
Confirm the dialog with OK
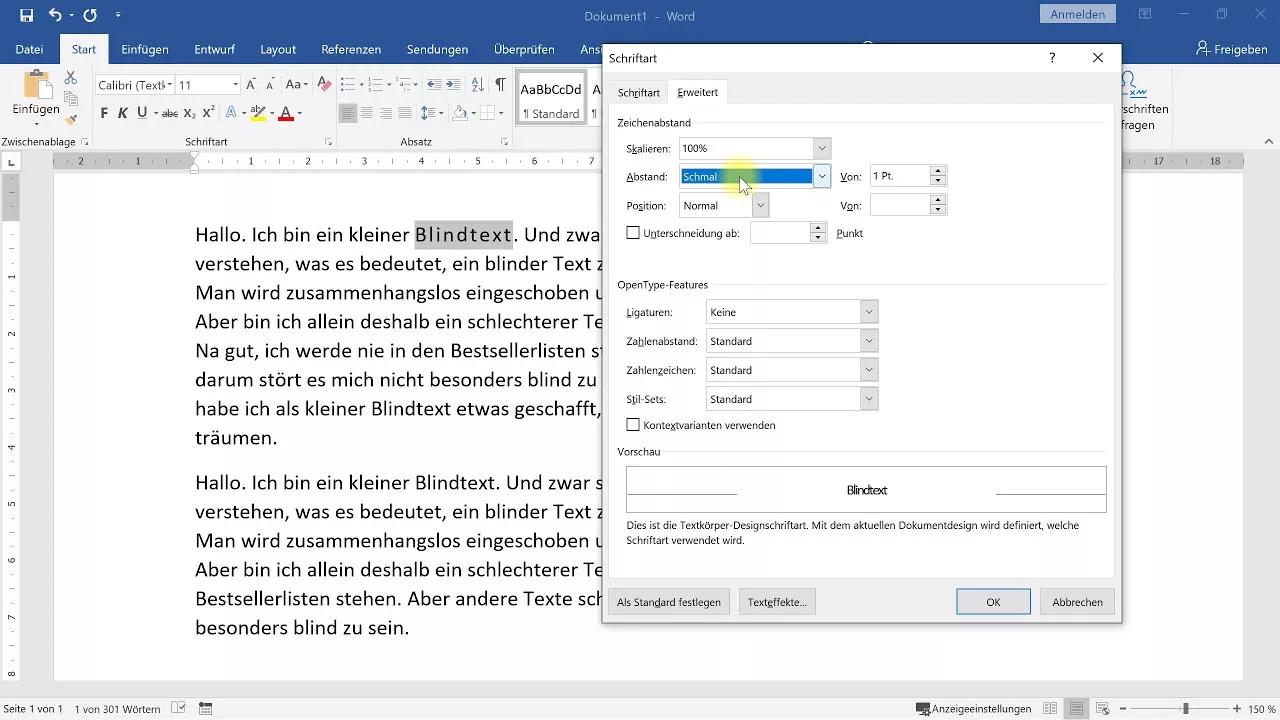click(x=992, y=601)
